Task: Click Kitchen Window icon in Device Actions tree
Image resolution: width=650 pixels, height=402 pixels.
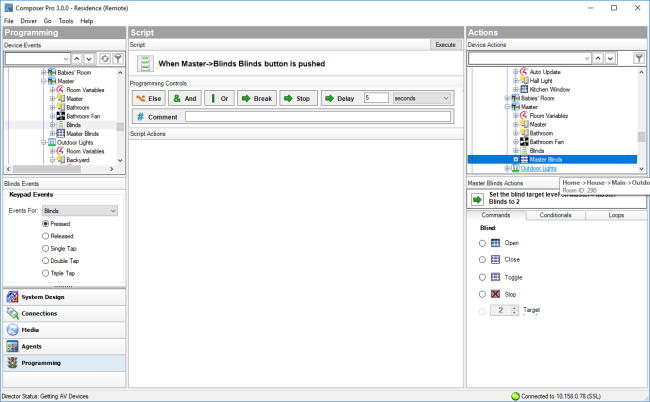Action: 524,89
